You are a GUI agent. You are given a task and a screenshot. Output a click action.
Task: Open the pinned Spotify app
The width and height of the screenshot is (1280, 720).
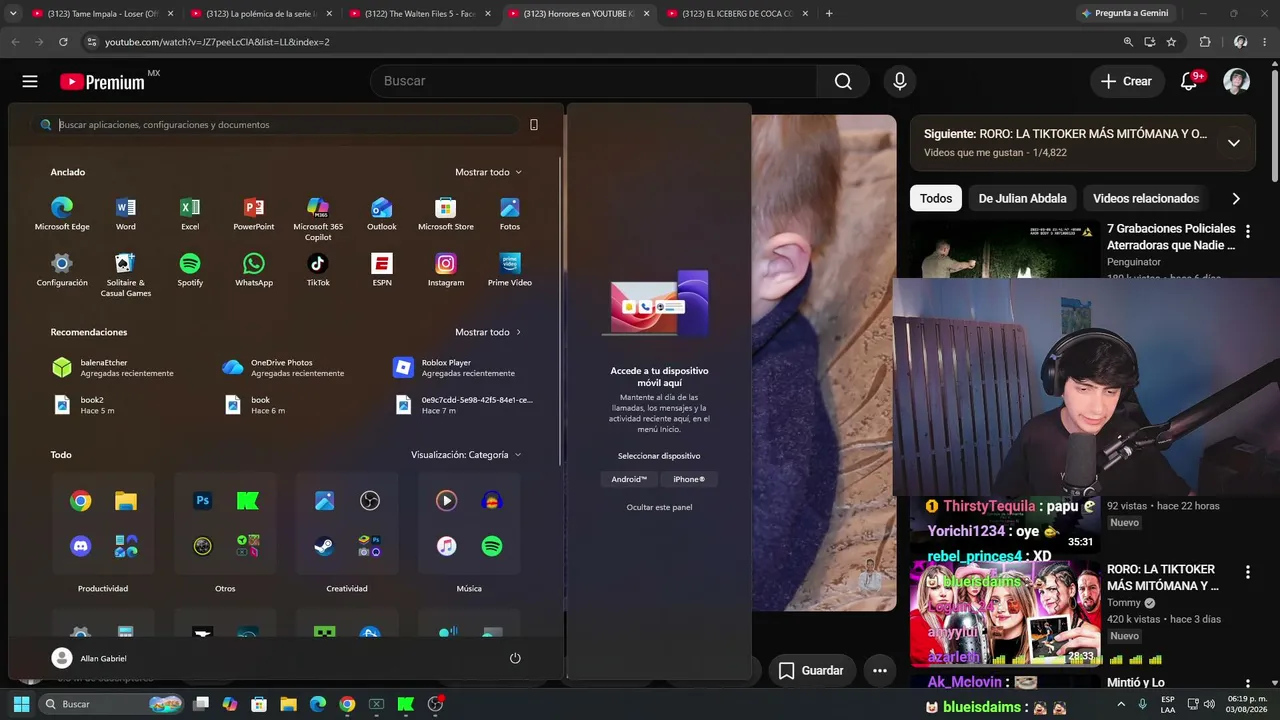pos(190,270)
